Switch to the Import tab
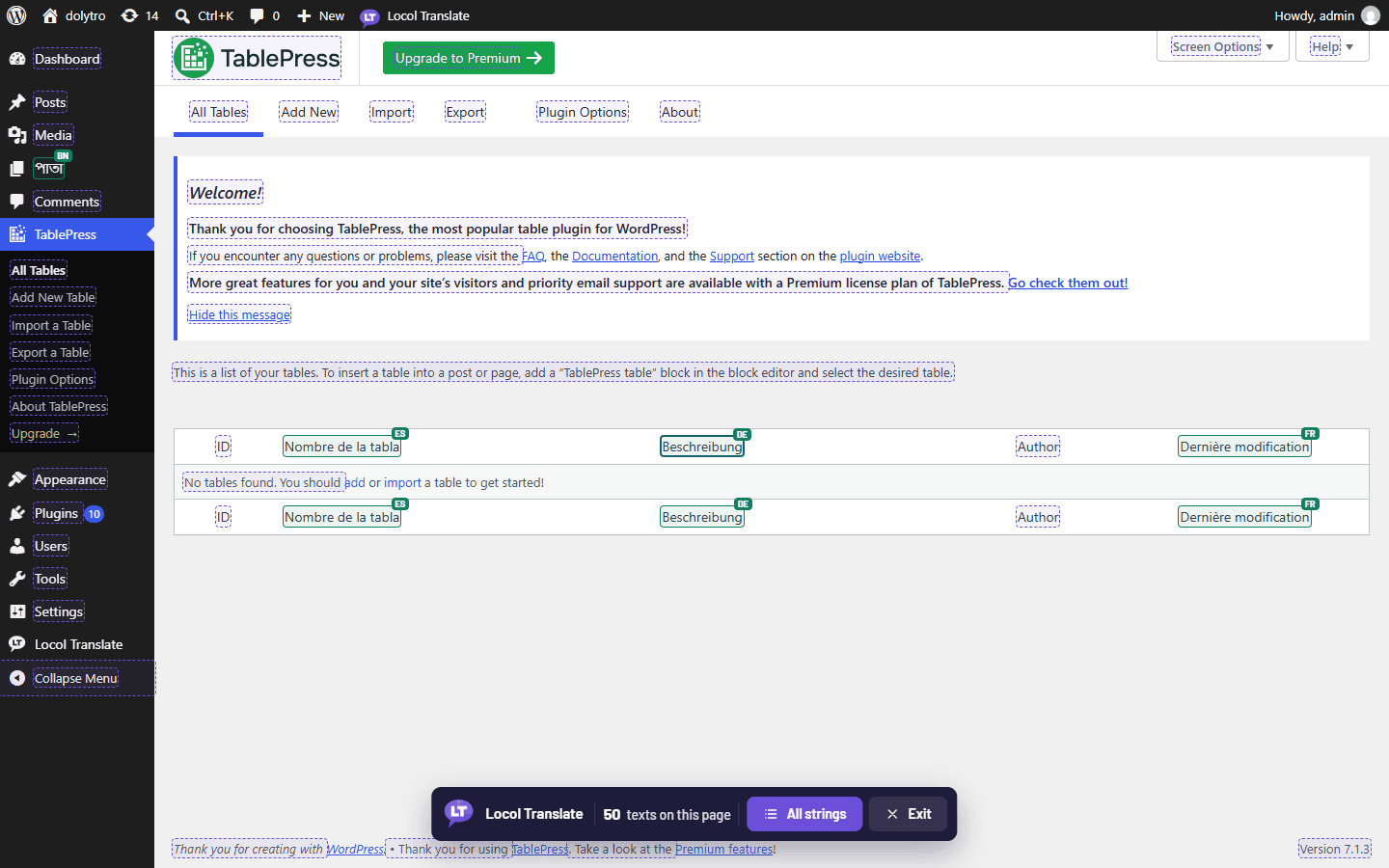Screen dimensions: 1389x868 coord(392,112)
